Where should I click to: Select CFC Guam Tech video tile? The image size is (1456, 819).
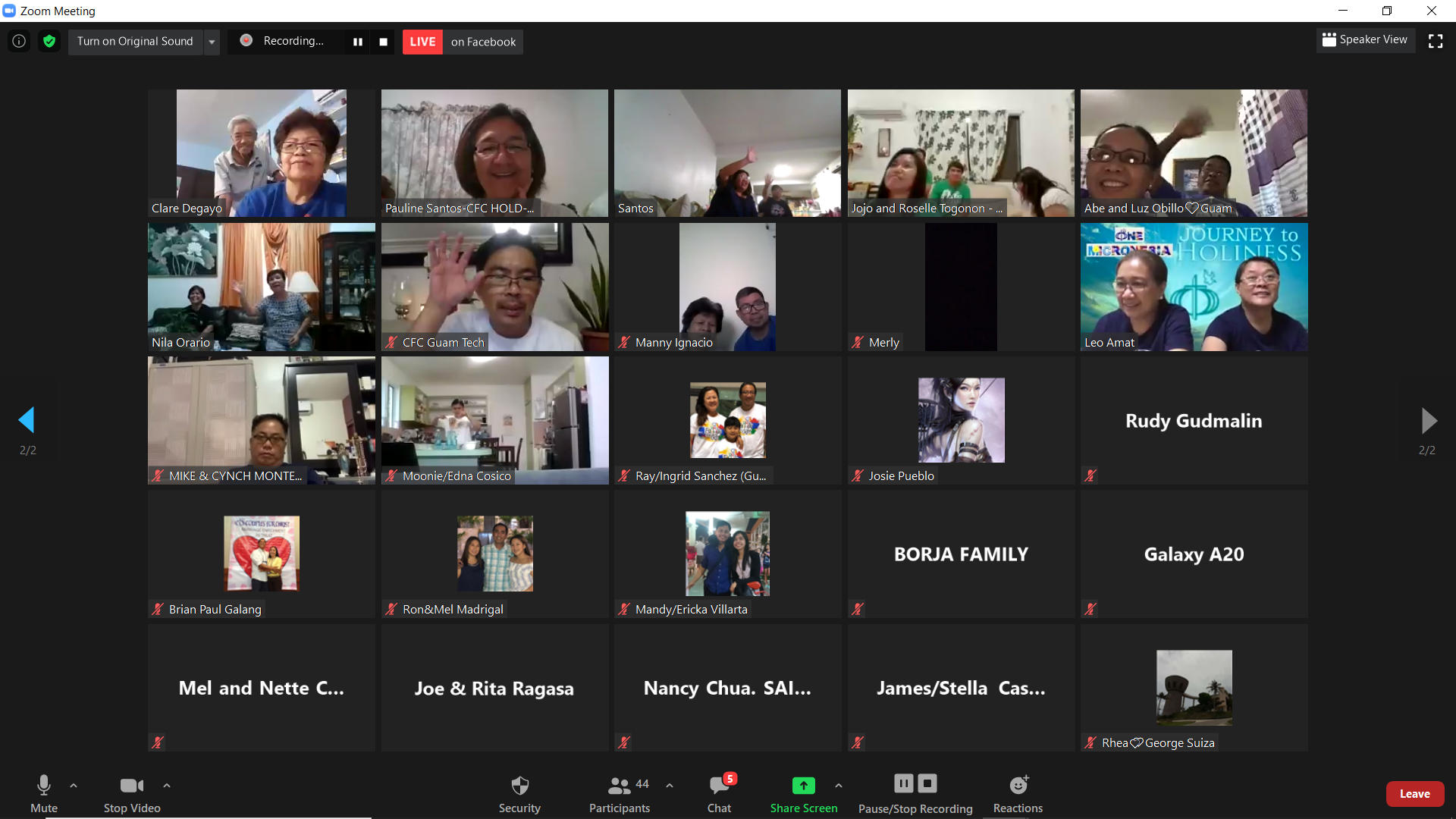point(494,287)
